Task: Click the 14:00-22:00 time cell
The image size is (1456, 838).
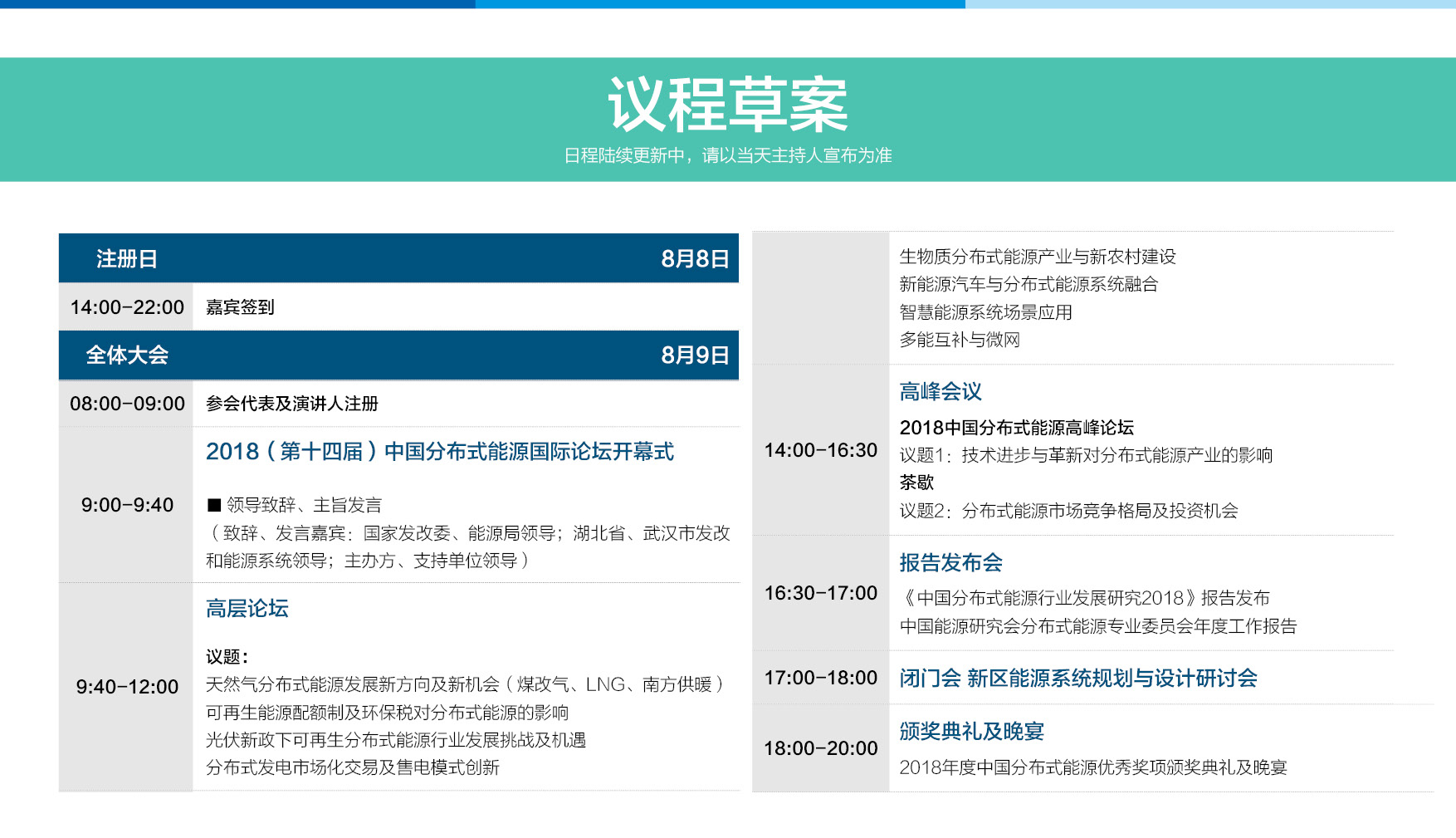Action: [x=127, y=307]
